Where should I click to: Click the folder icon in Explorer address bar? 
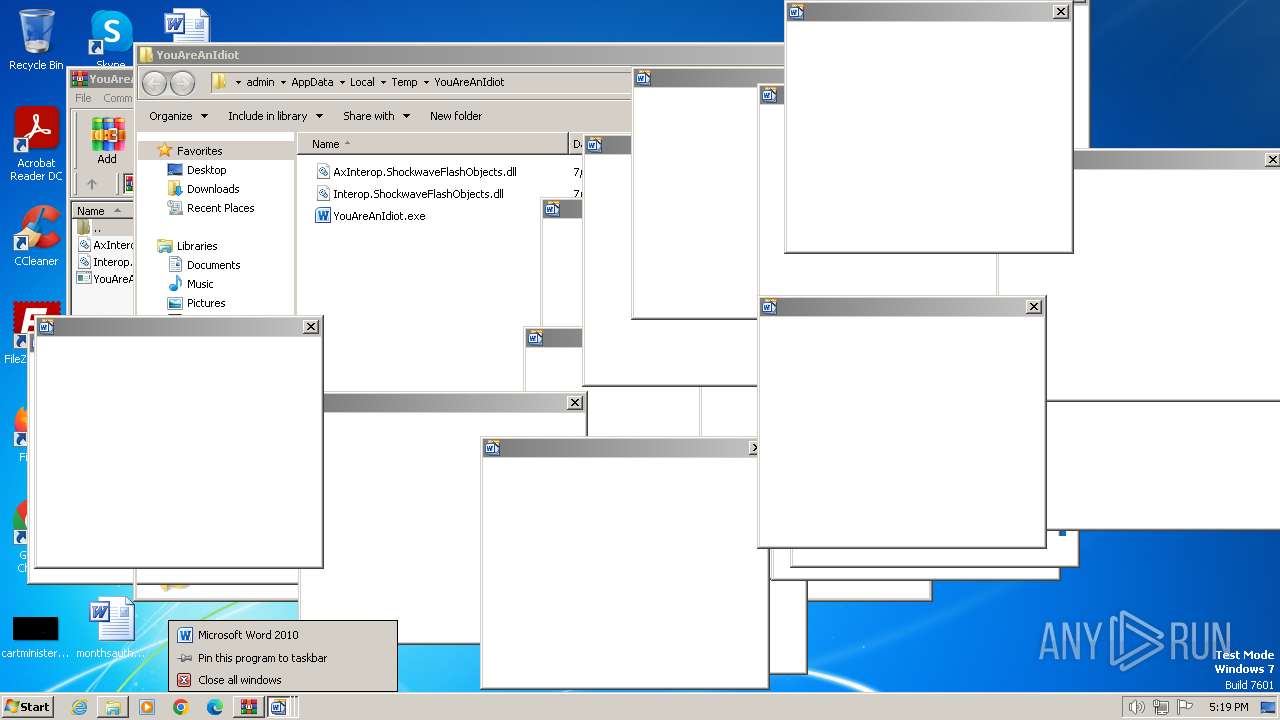click(x=220, y=82)
